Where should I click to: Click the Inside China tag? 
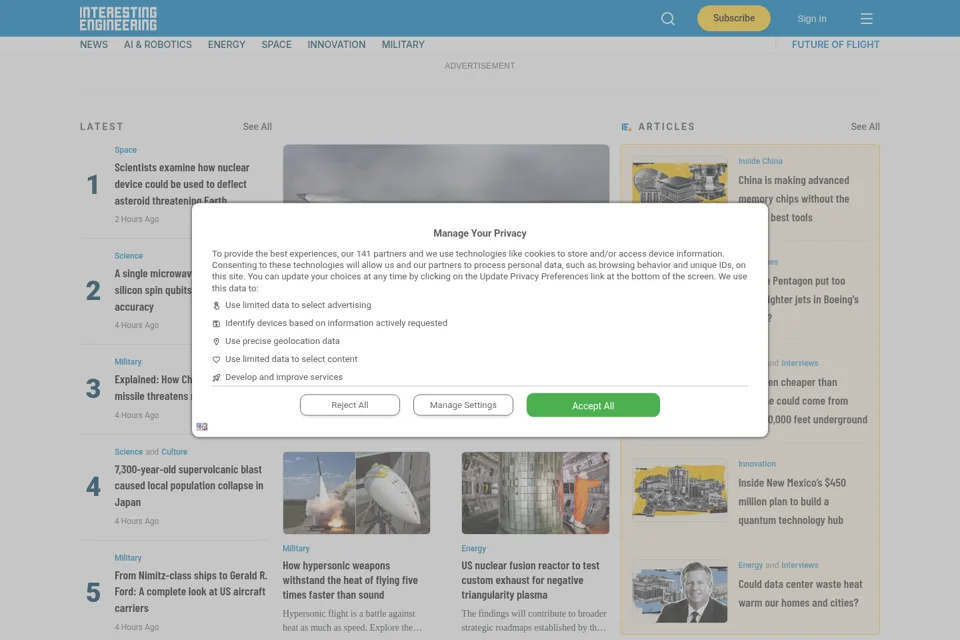(760, 161)
